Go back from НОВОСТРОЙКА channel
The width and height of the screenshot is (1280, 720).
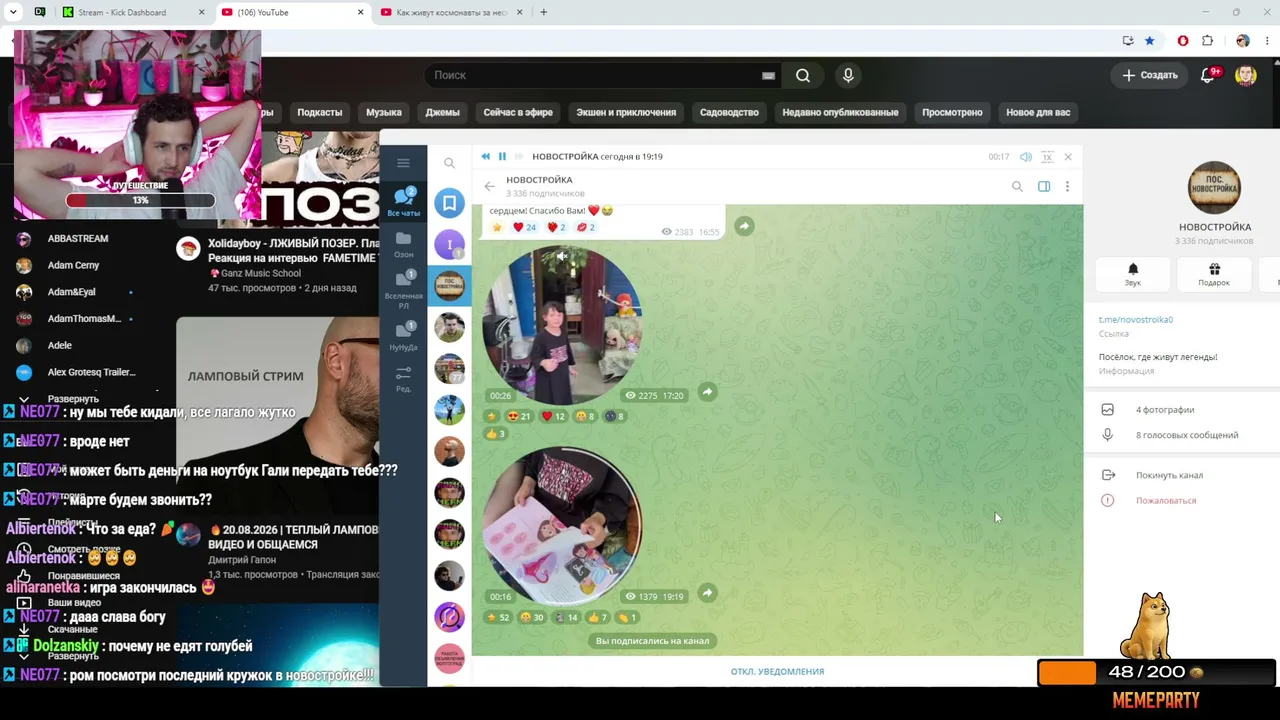[489, 186]
